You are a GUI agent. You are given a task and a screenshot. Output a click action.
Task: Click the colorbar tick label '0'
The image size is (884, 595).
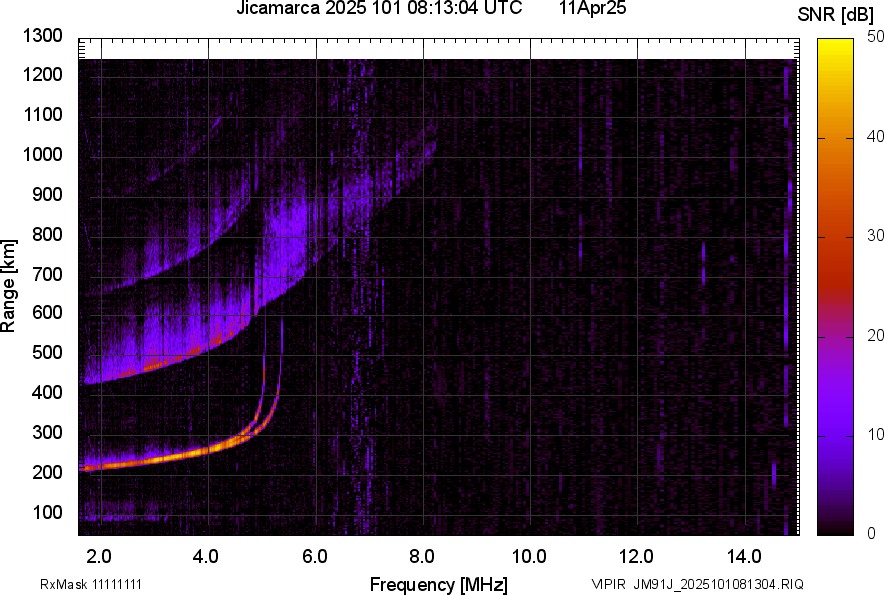872,533
